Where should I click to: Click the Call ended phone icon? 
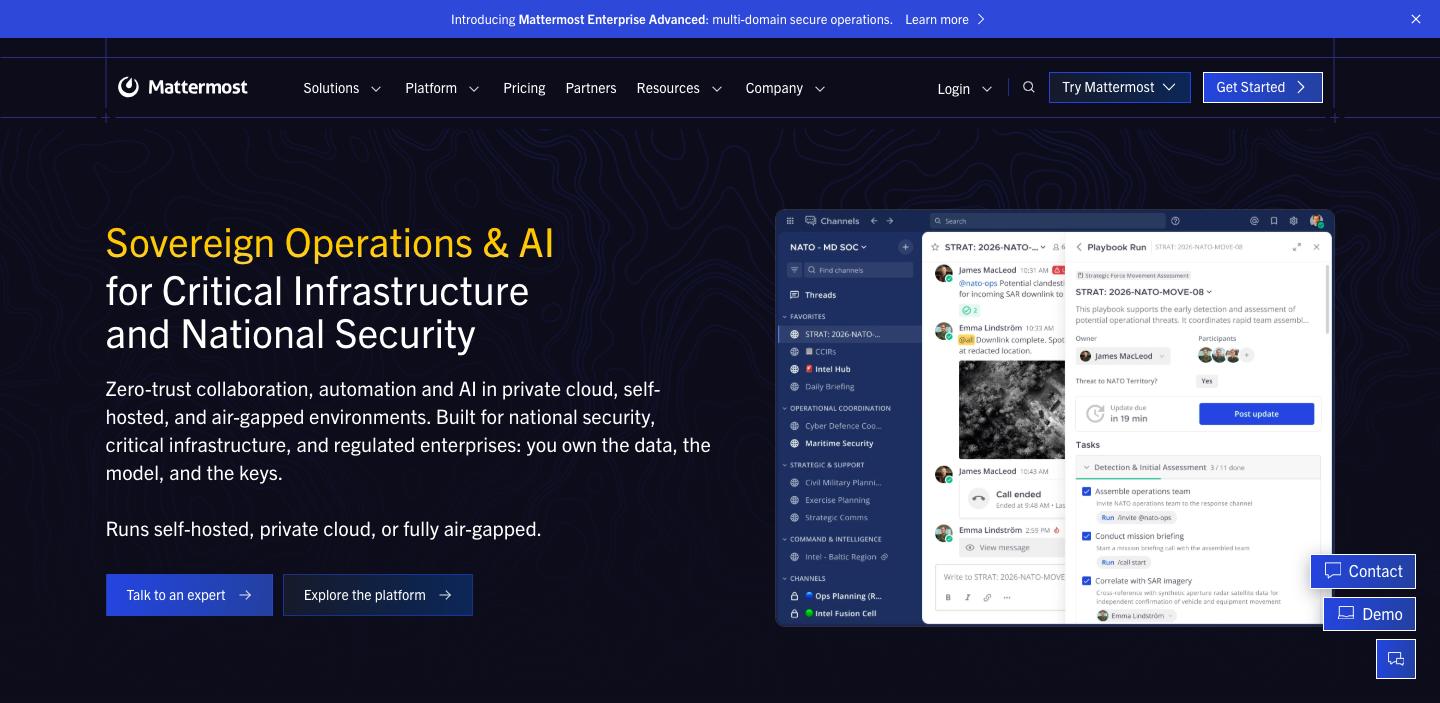(978, 498)
